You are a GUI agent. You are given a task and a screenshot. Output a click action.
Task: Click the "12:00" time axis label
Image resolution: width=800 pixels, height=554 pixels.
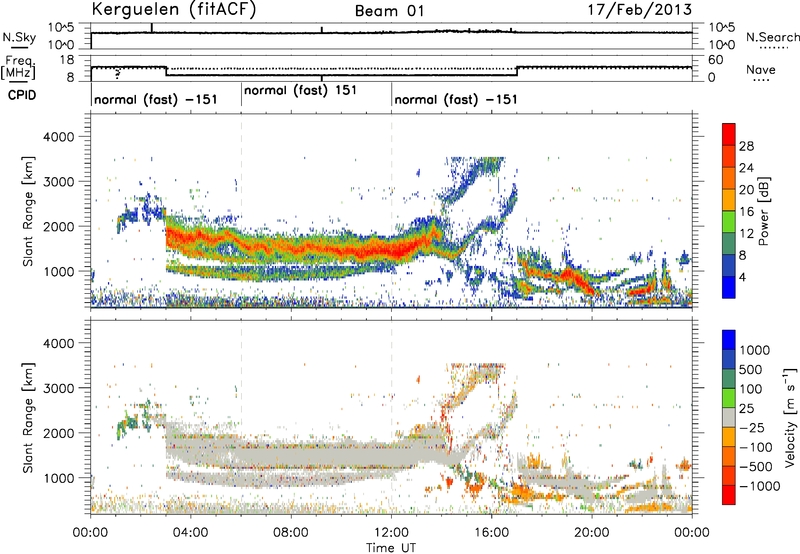click(x=391, y=533)
